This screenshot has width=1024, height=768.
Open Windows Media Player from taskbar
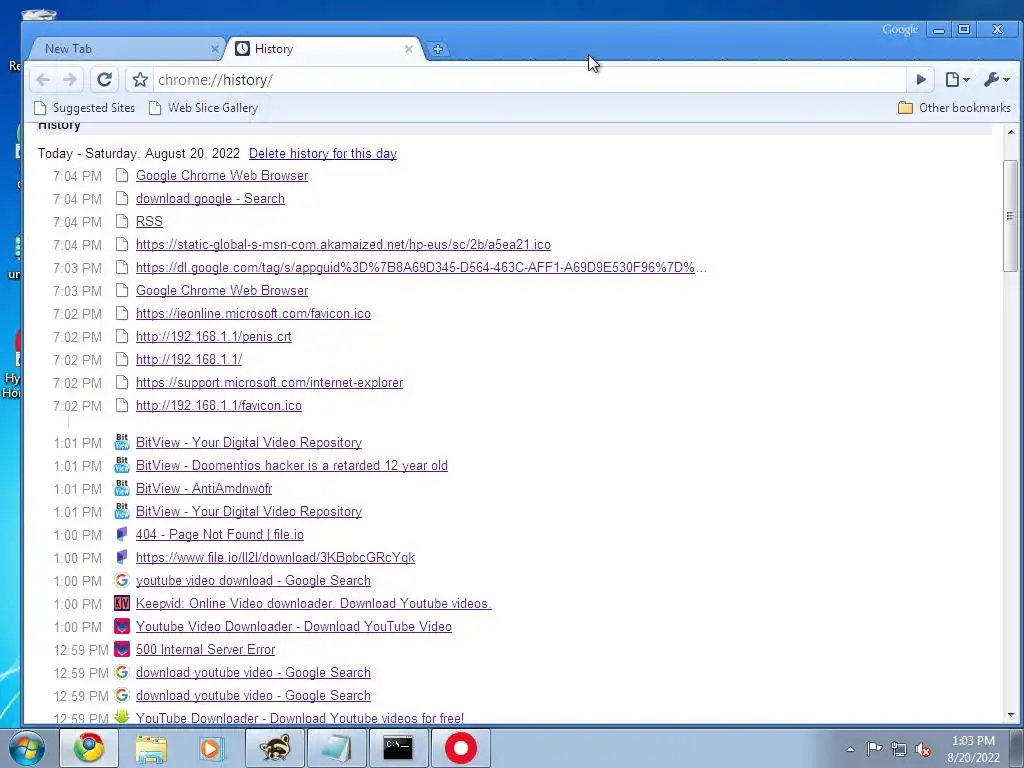pos(212,748)
